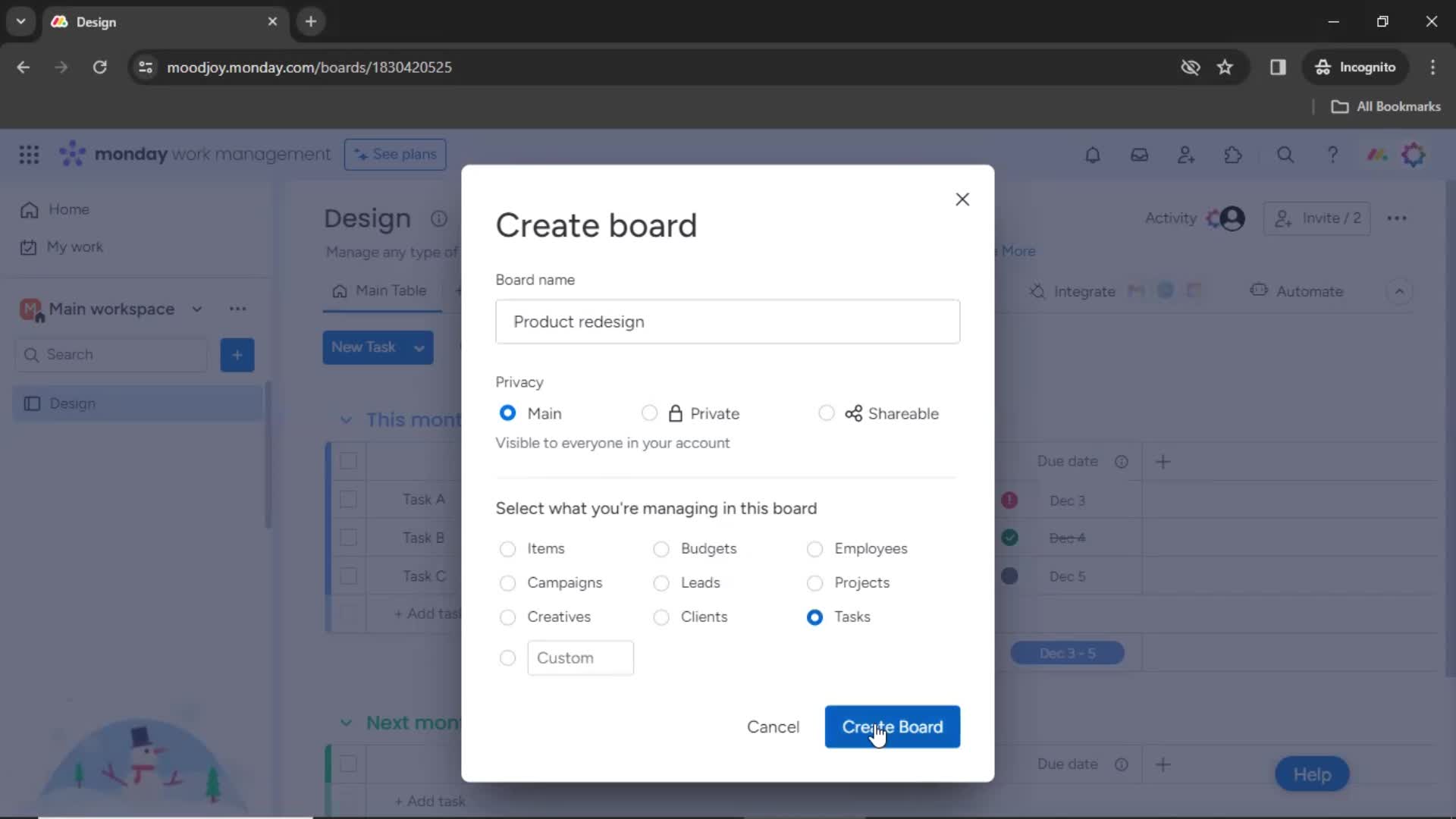
Task: Click the Custom board type text field
Action: (581, 657)
